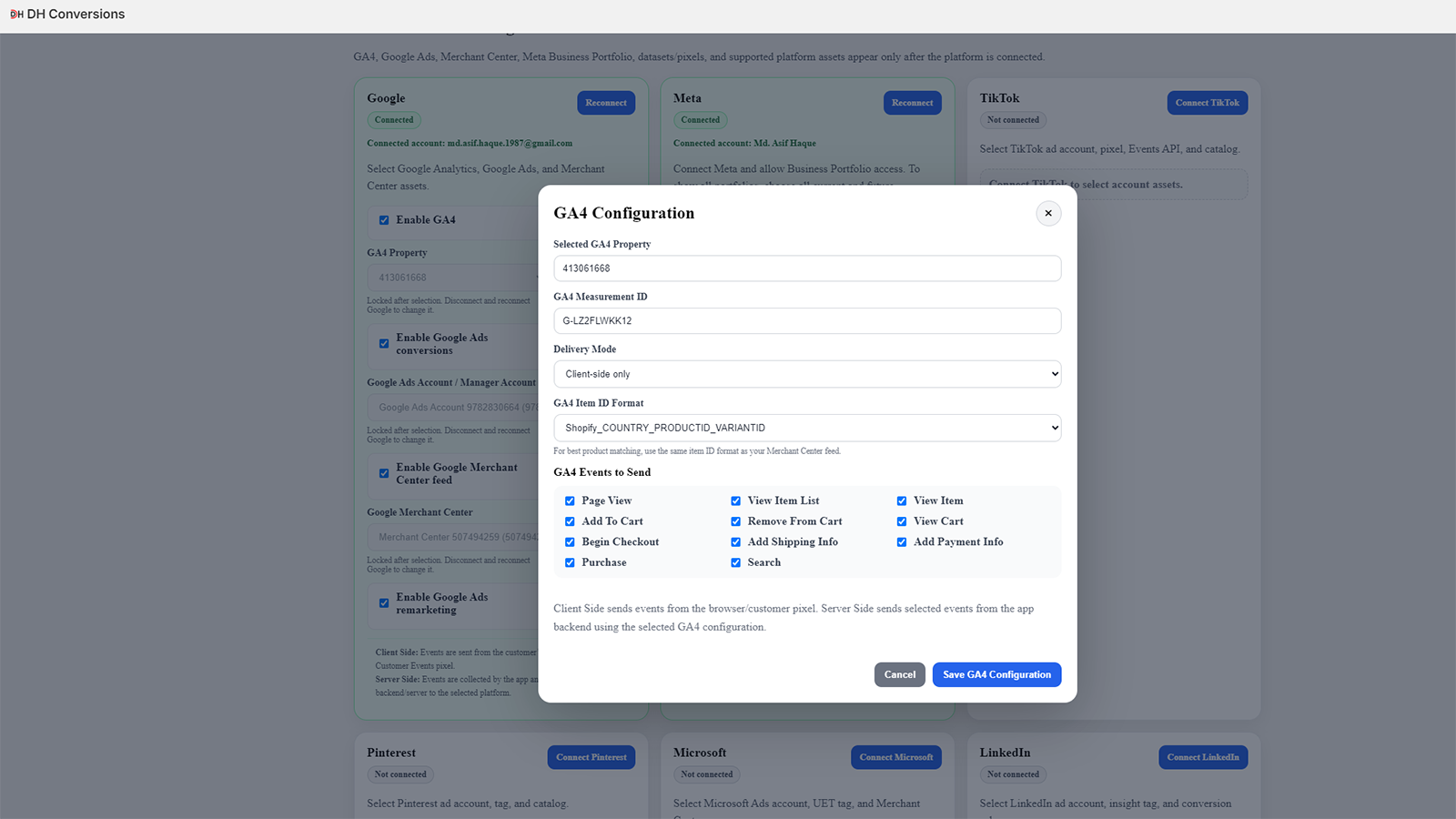Toggle Enable GA4 checkbox in Google card

coord(384,220)
